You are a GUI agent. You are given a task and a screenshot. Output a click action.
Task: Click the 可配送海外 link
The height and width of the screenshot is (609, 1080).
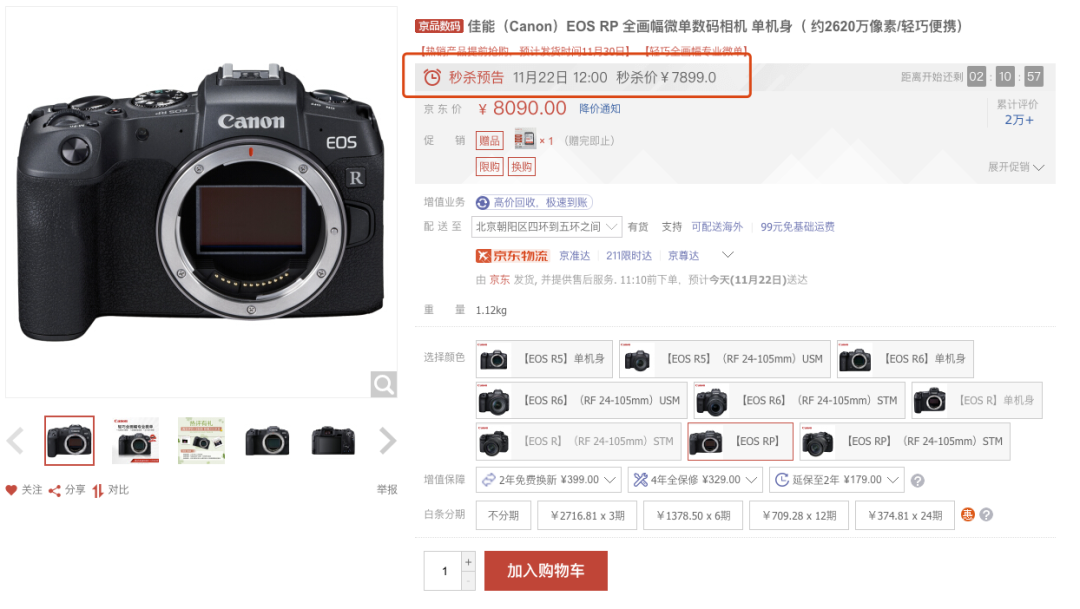(x=717, y=227)
